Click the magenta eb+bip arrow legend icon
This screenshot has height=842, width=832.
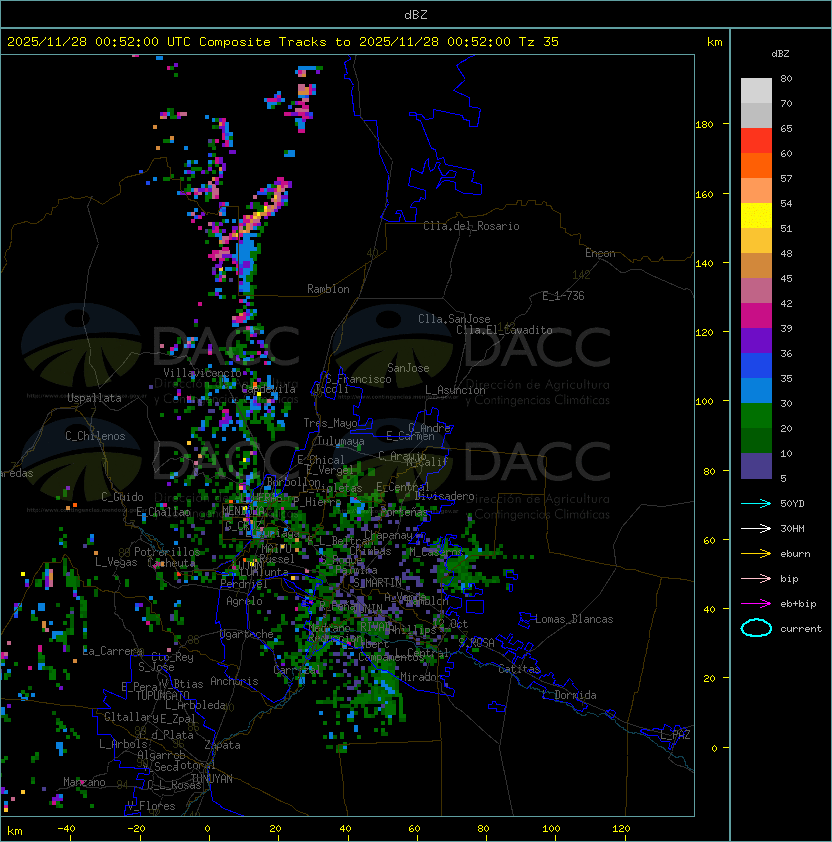[x=756, y=604]
